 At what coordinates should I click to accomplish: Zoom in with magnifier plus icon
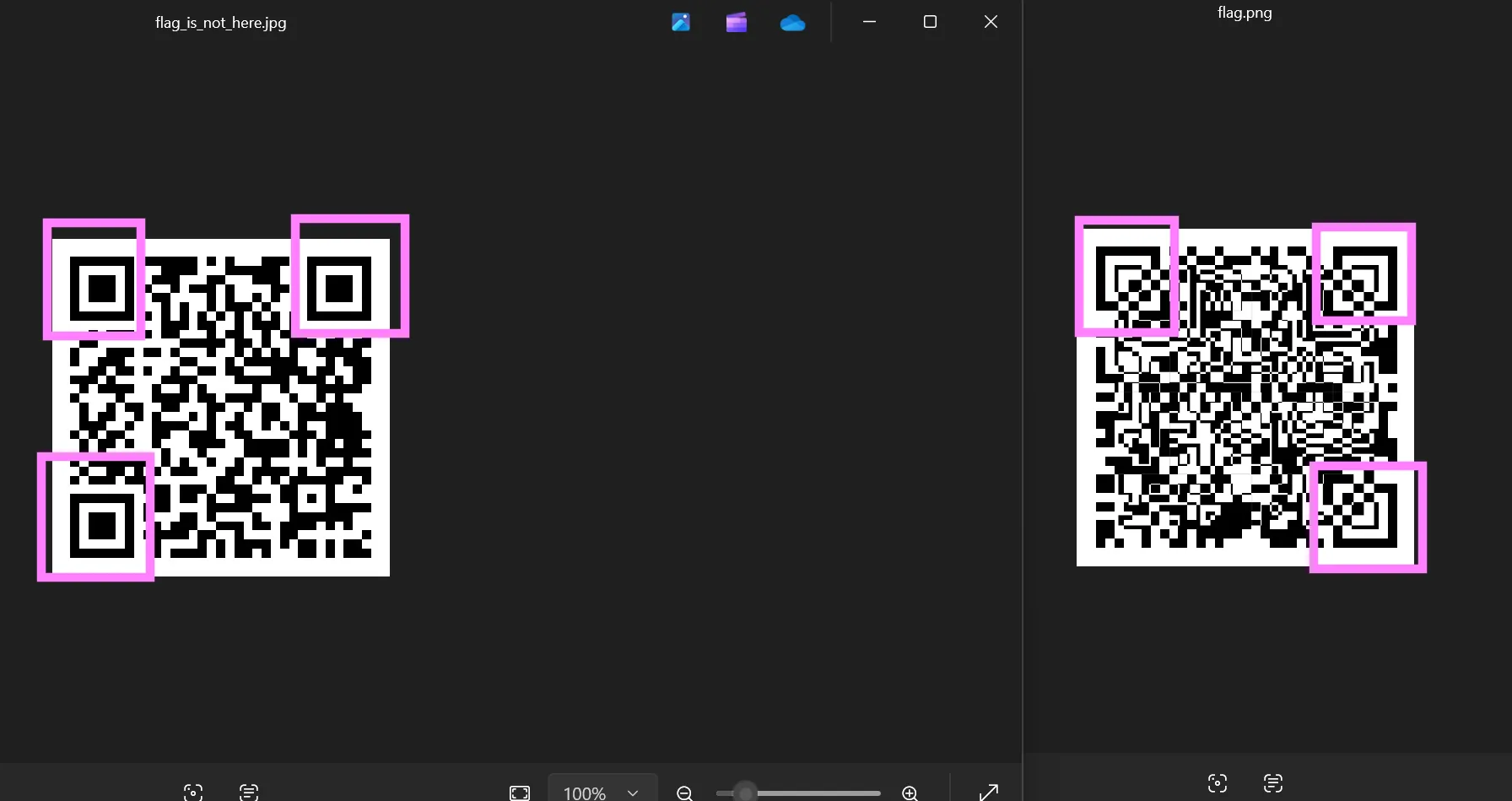click(910, 793)
